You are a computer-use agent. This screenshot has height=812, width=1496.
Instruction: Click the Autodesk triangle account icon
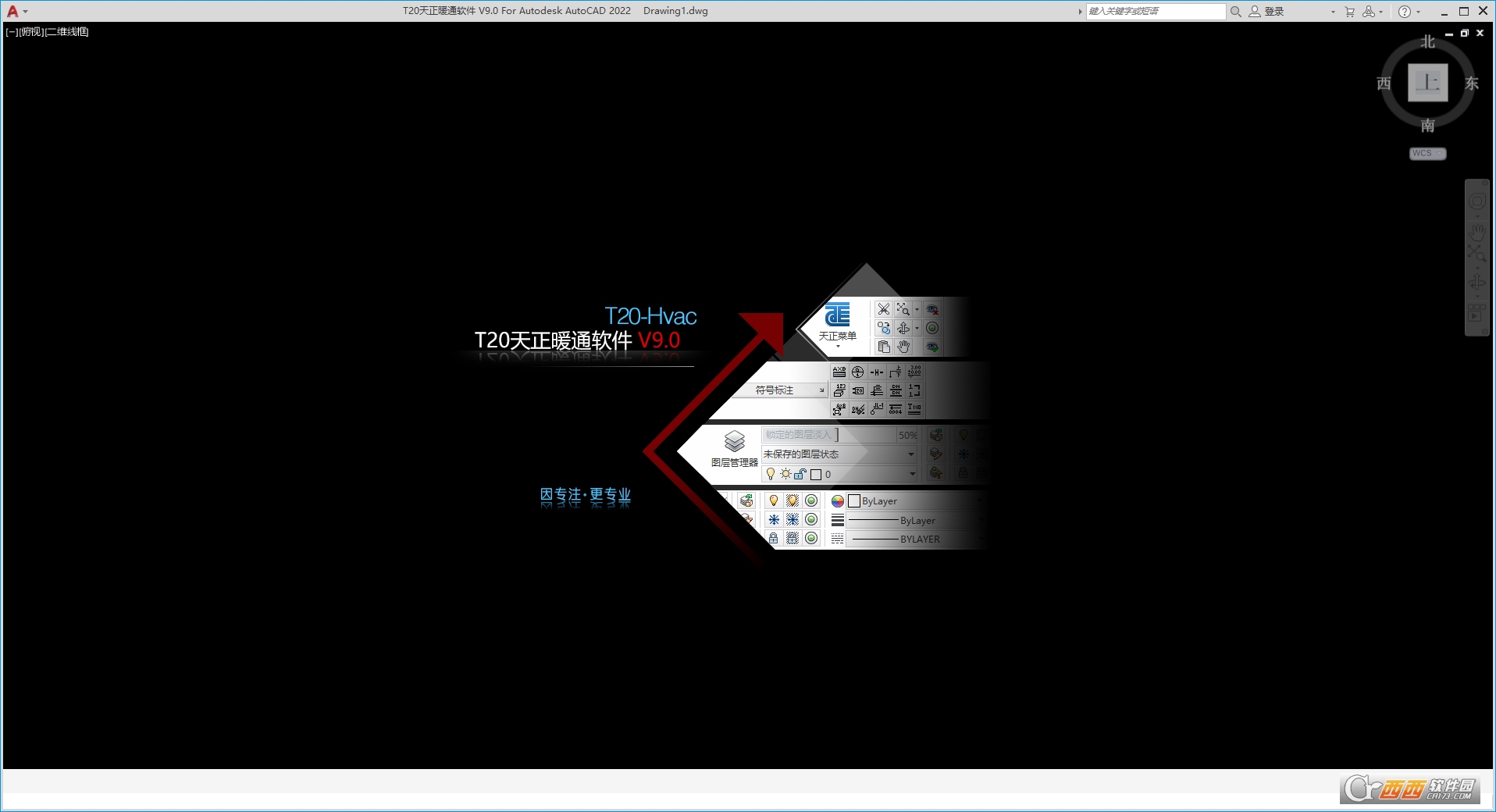click(1369, 11)
